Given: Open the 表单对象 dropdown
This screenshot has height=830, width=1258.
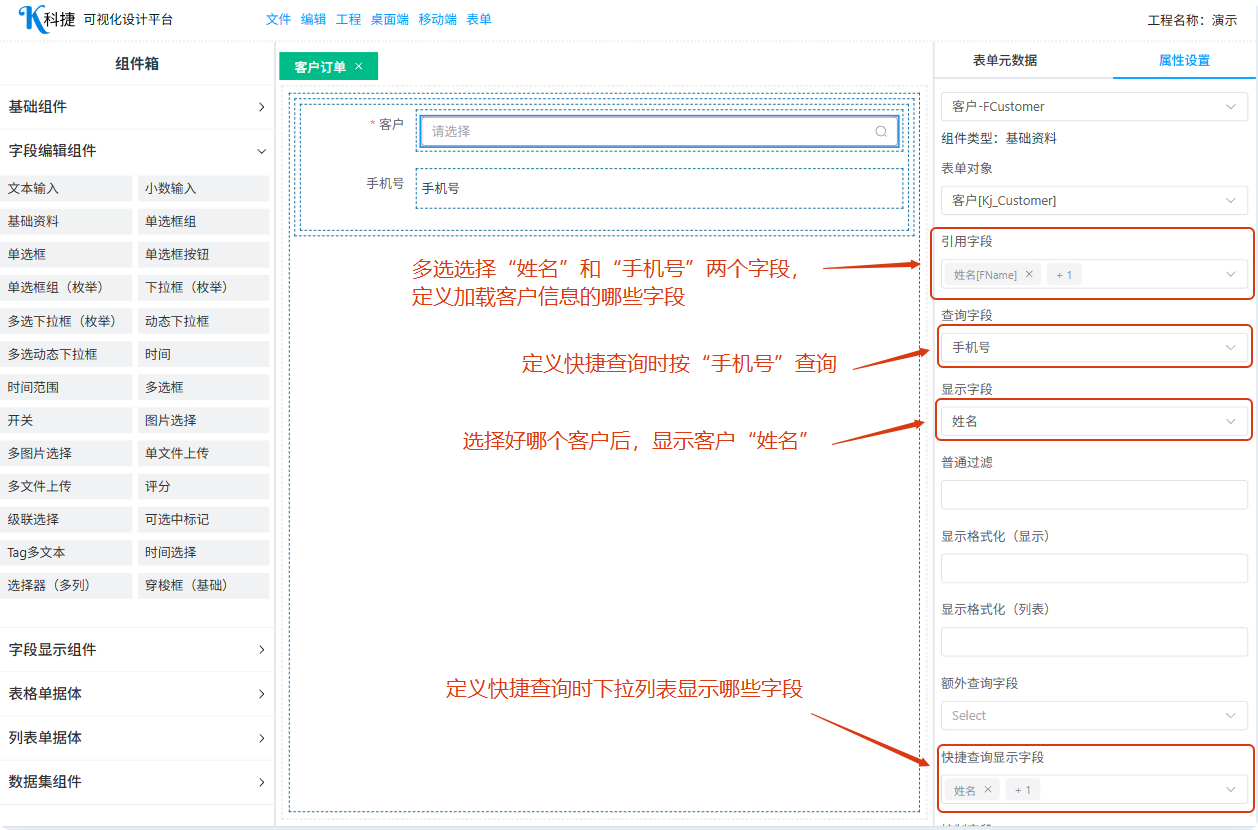Looking at the screenshot, I should (1094, 201).
